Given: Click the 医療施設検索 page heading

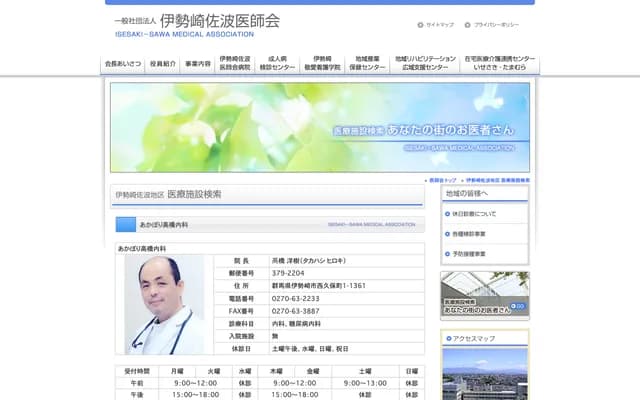Looking at the screenshot, I should pyautogui.click(x=194, y=194).
